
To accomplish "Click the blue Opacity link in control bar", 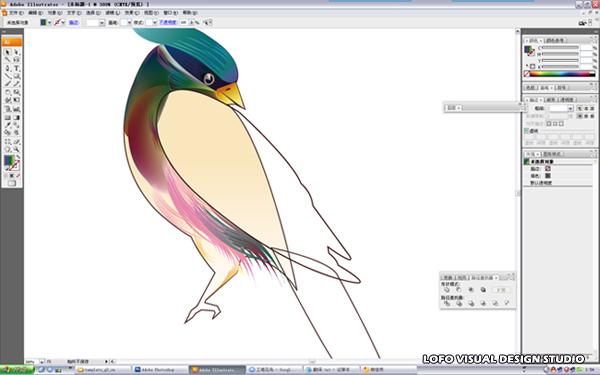I will (168, 23).
